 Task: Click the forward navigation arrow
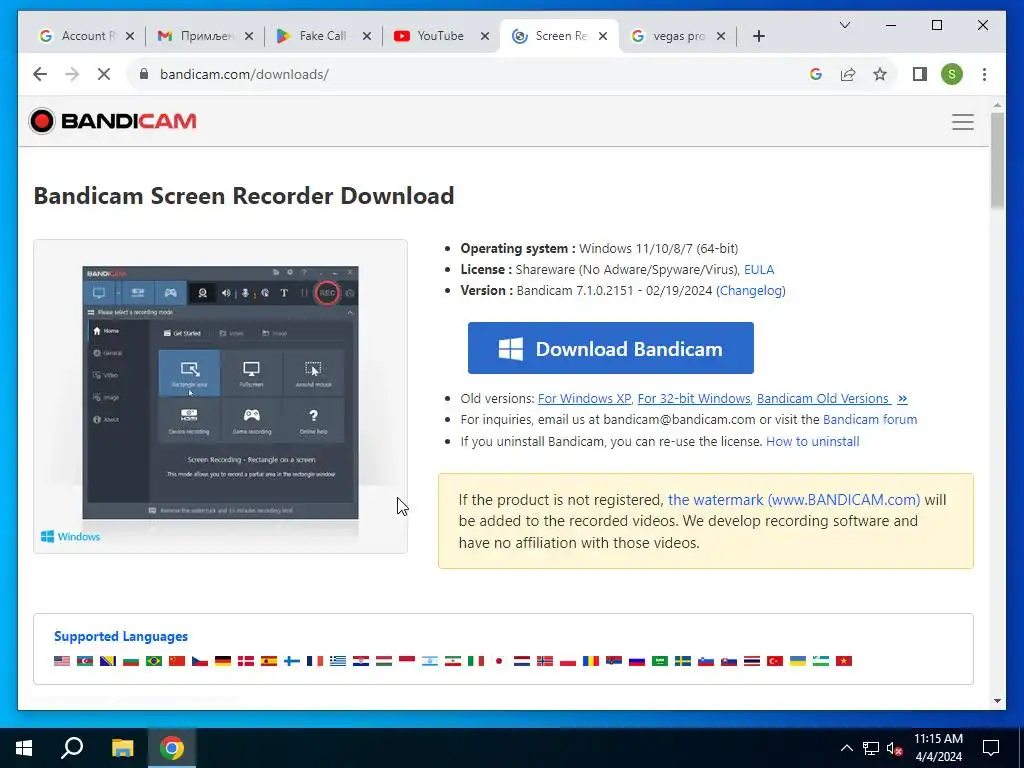[x=72, y=74]
